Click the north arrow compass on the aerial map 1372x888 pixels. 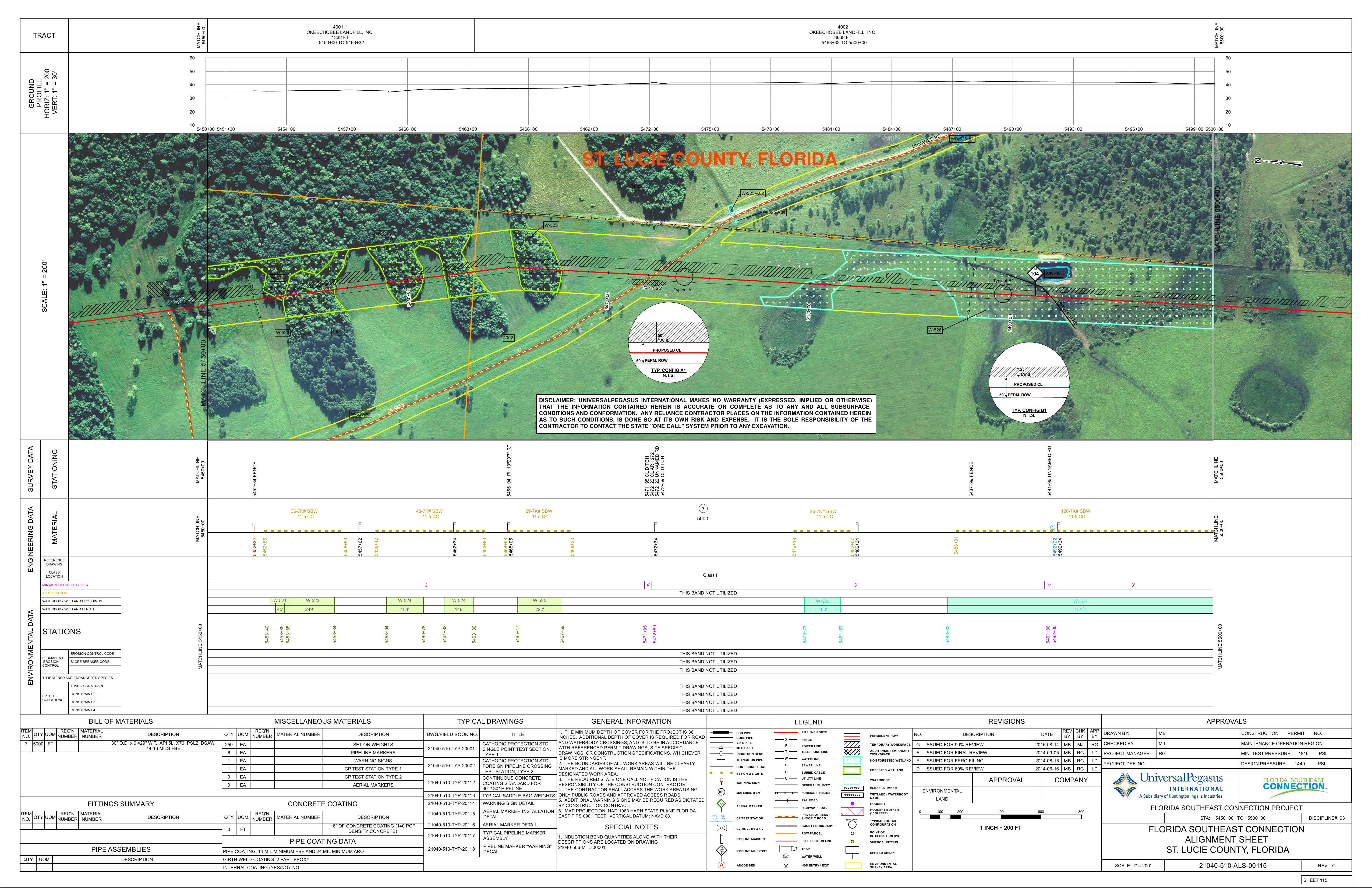(1281, 162)
